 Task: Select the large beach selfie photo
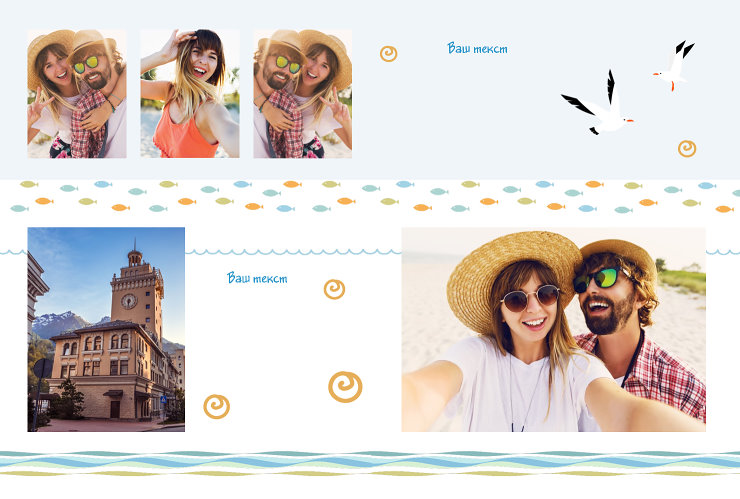point(553,329)
